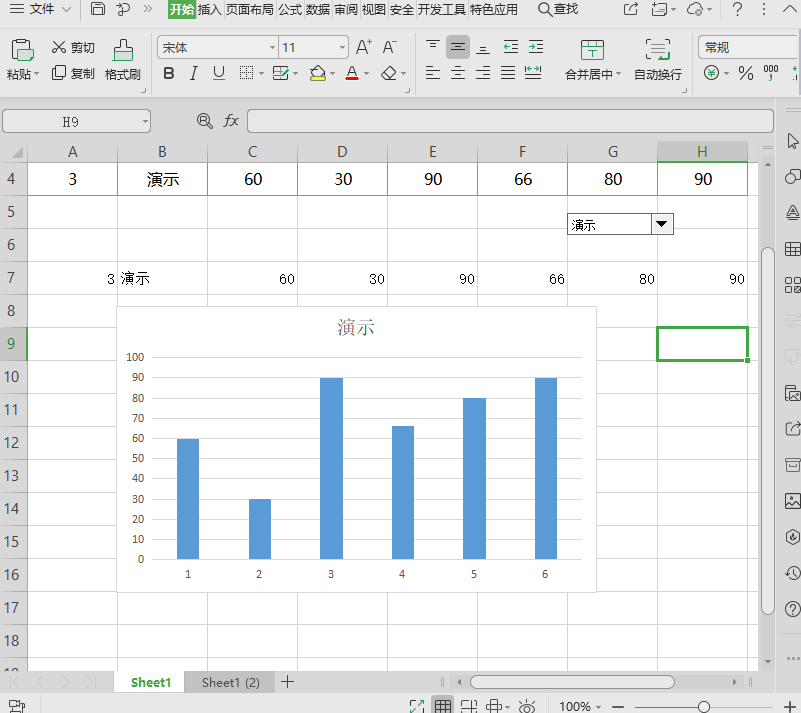Image resolution: width=801 pixels, height=713 pixels.
Task: Justify text alignment icon
Action: click(508, 73)
